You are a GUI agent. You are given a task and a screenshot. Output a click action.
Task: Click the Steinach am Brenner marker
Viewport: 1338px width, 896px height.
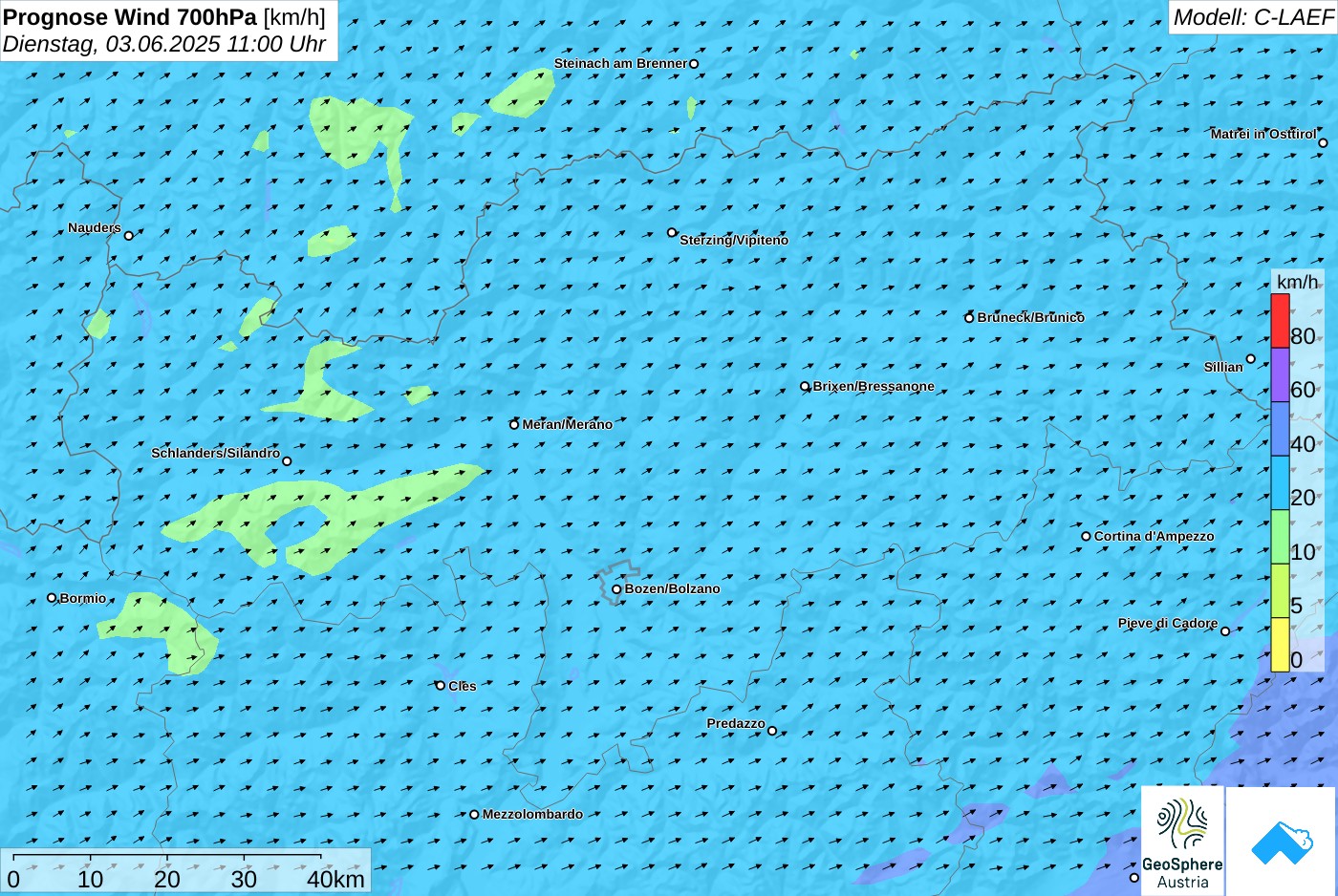[x=694, y=64]
